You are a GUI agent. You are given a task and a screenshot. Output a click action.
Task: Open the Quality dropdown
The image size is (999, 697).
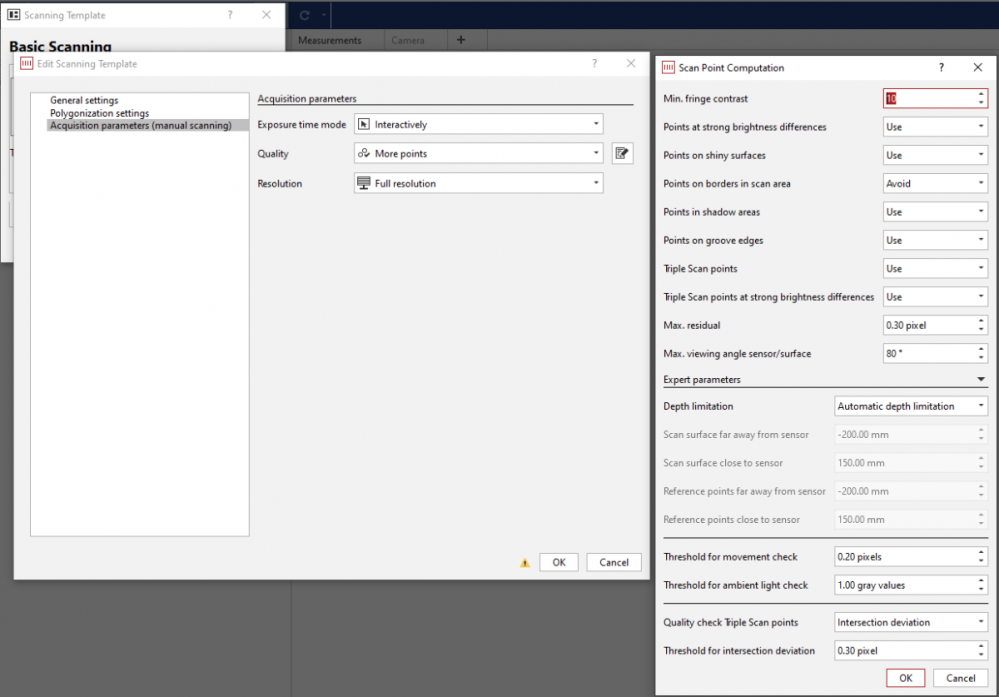pos(478,153)
